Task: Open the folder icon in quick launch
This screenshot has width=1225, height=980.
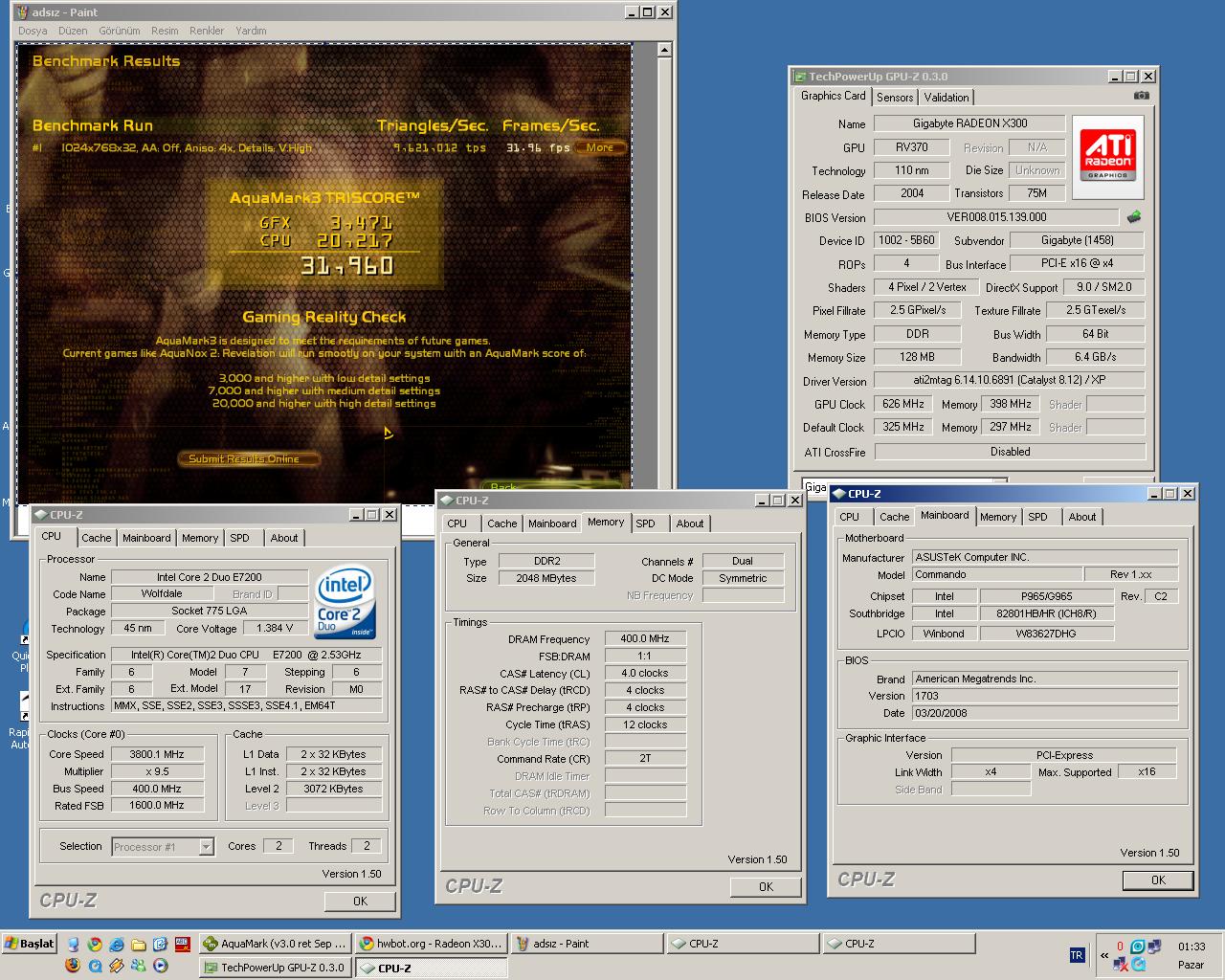Action: (138, 944)
